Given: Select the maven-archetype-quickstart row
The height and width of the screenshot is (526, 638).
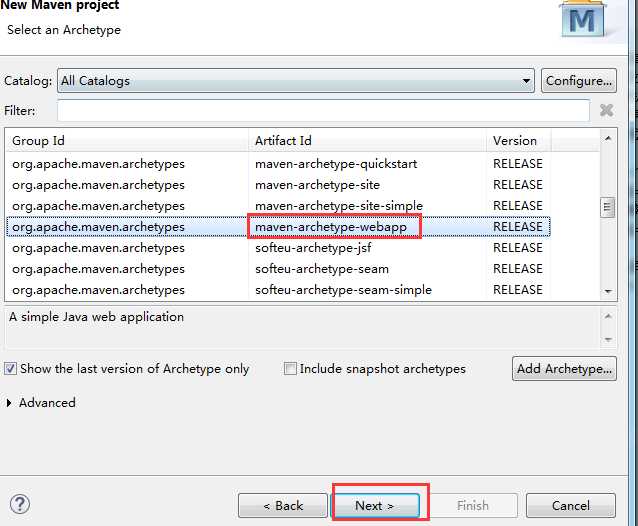Looking at the screenshot, I should tap(279, 164).
